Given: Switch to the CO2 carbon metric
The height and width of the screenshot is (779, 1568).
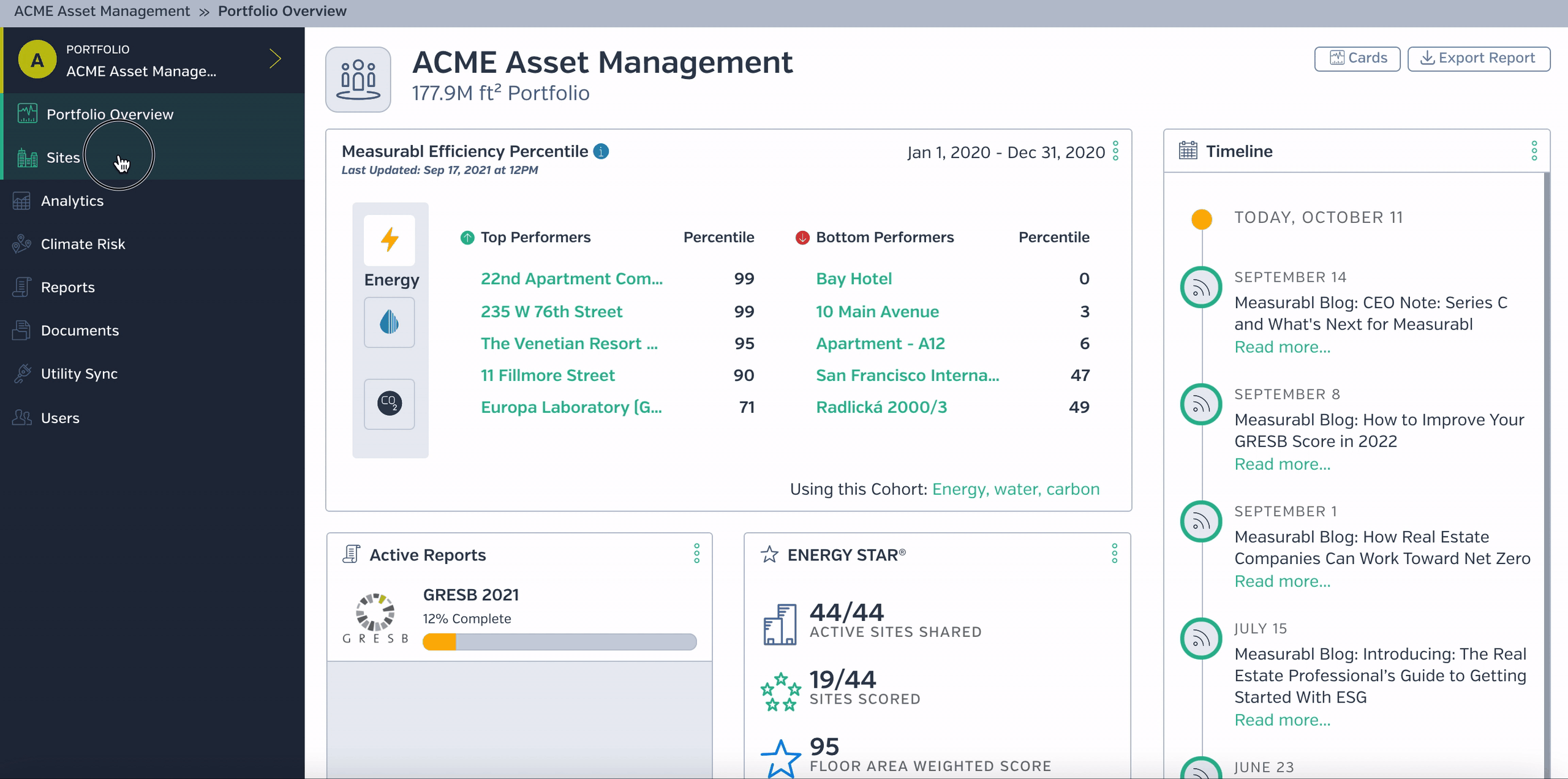Looking at the screenshot, I should tap(390, 404).
